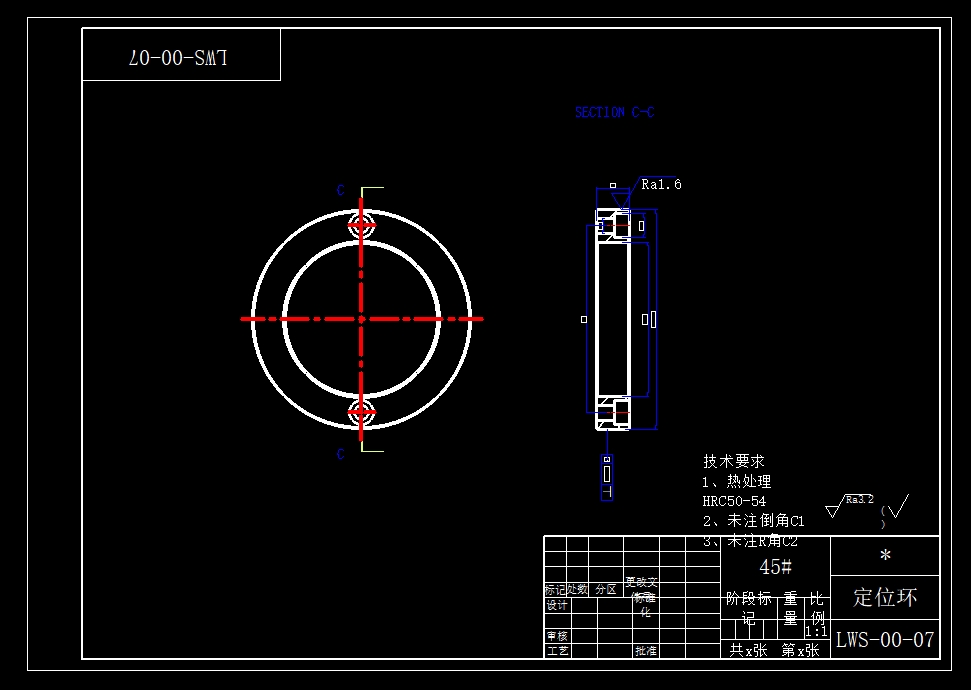Click the 处数 revision table header
The height and width of the screenshot is (690, 971).
[577, 590]
